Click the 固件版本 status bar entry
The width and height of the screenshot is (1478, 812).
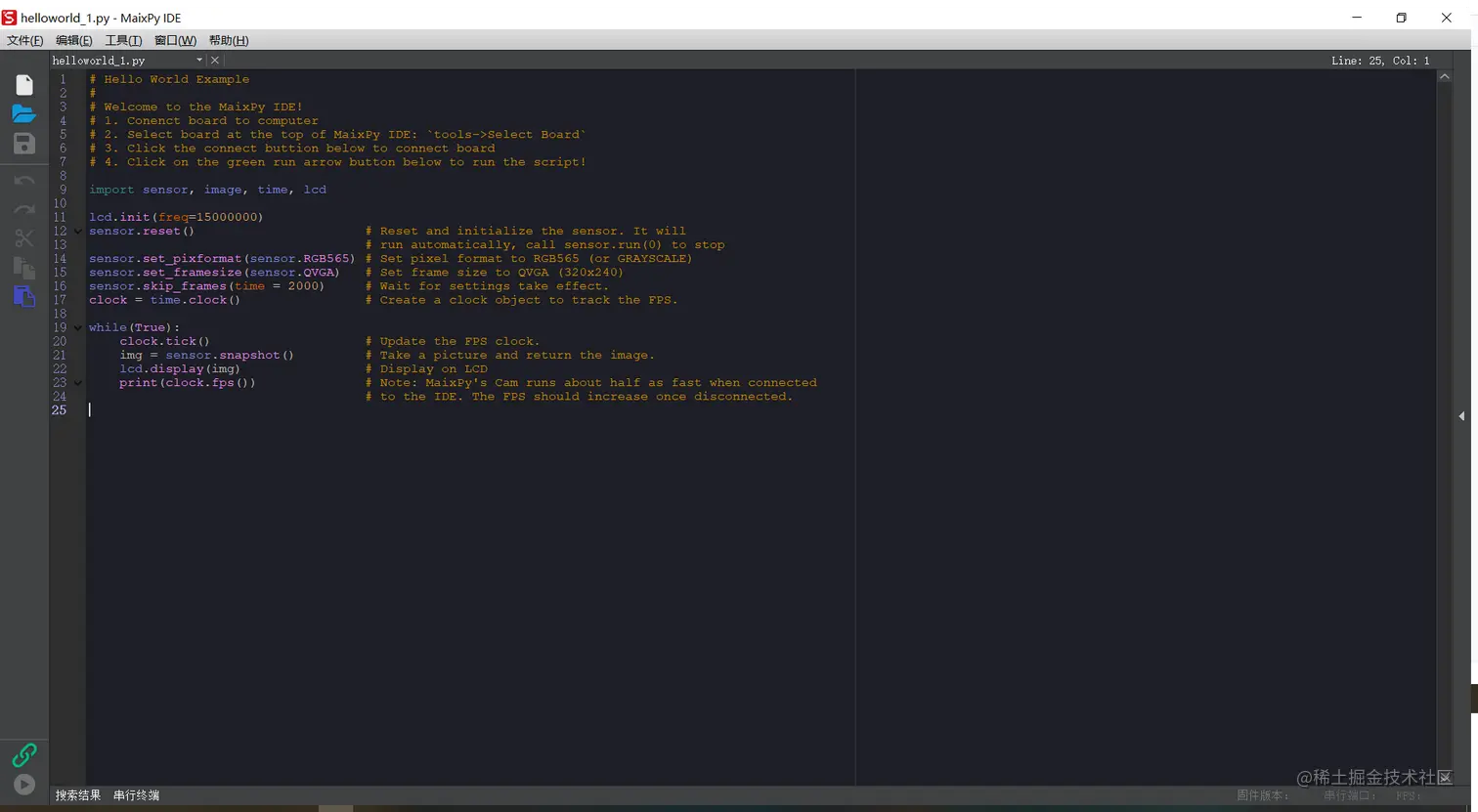(x=1262, y=795)
